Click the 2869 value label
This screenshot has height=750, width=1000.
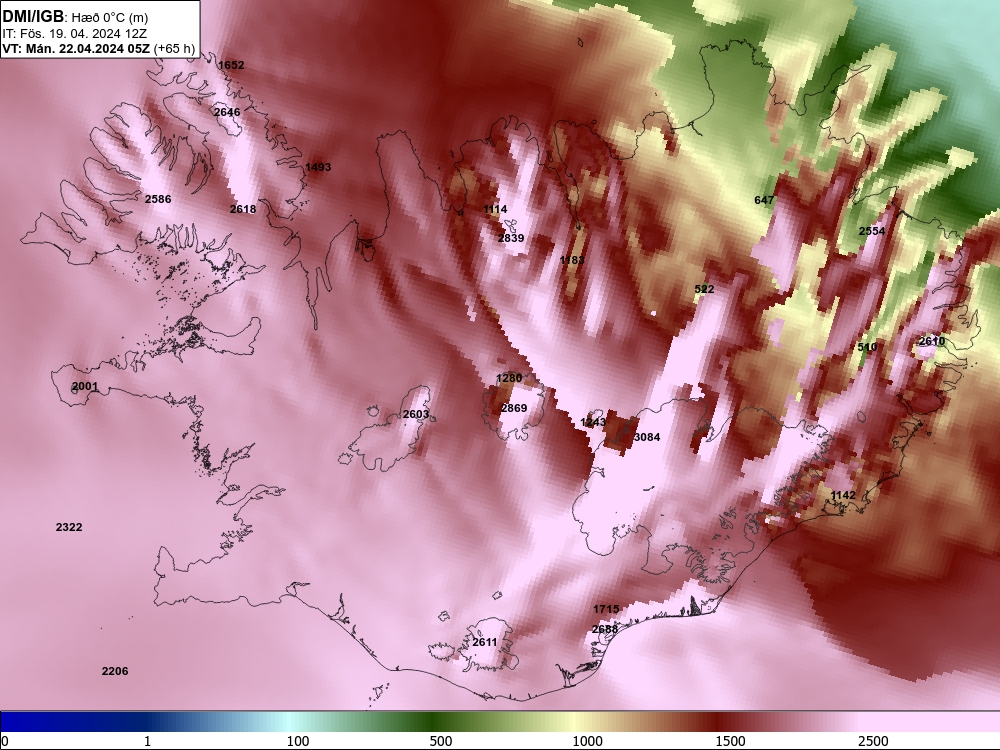[x=514, y=408]
